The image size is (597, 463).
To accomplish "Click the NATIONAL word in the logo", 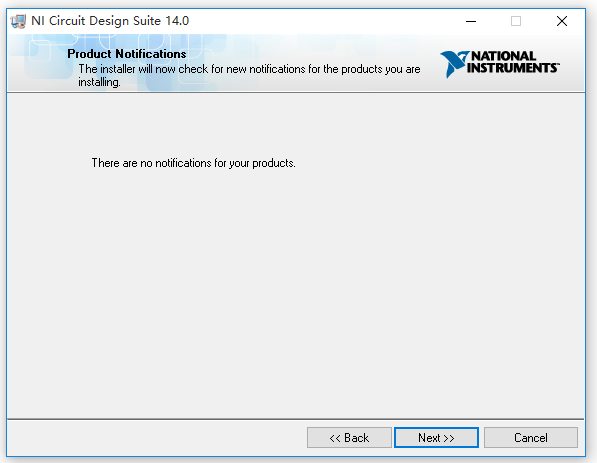I will point(503,56).
